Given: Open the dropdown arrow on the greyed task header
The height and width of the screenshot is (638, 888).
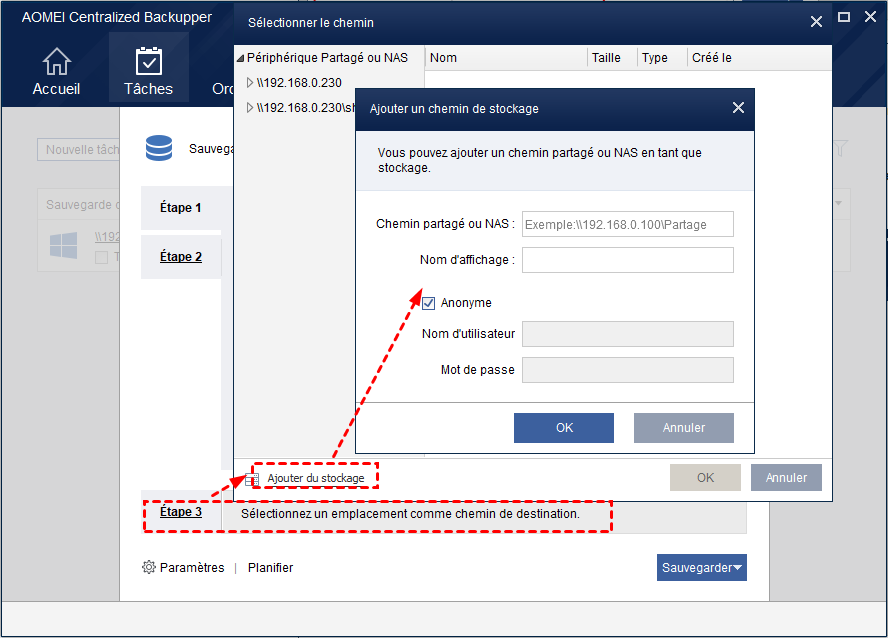Looking at the screenshot, I should tap(839, 203).
